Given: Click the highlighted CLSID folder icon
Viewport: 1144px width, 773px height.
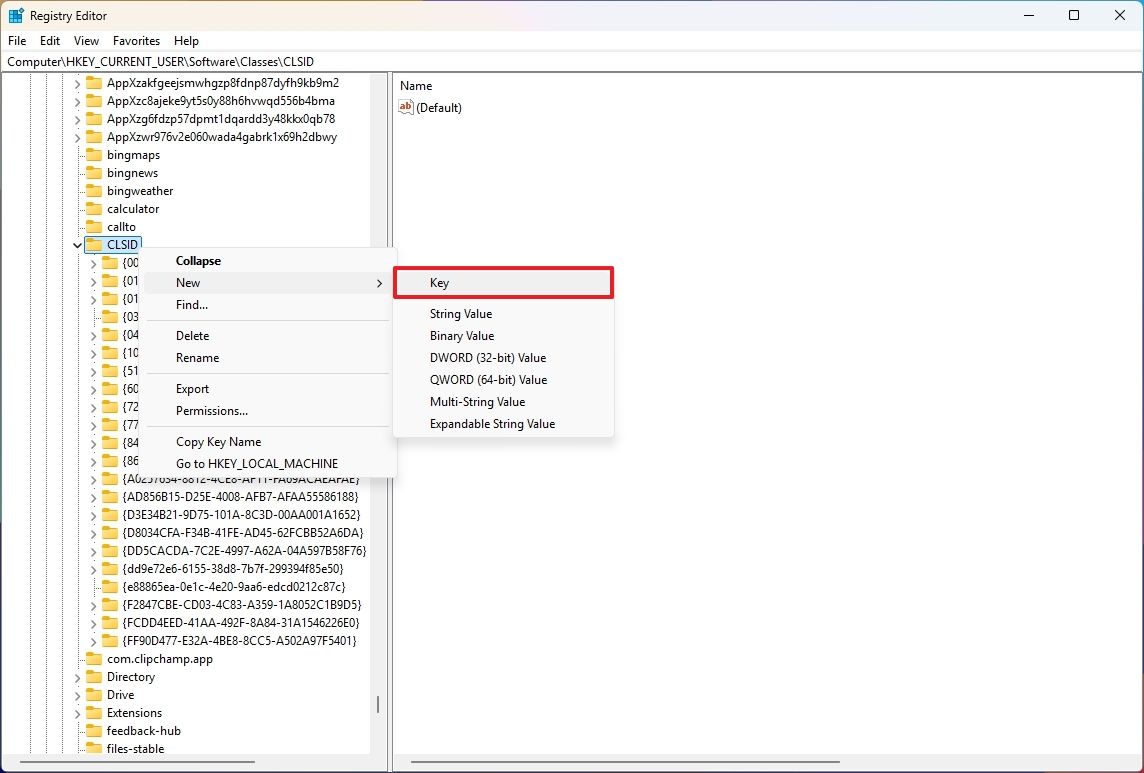Looking at the screenshot, I should pyautogui.click(x=93, y=244).
